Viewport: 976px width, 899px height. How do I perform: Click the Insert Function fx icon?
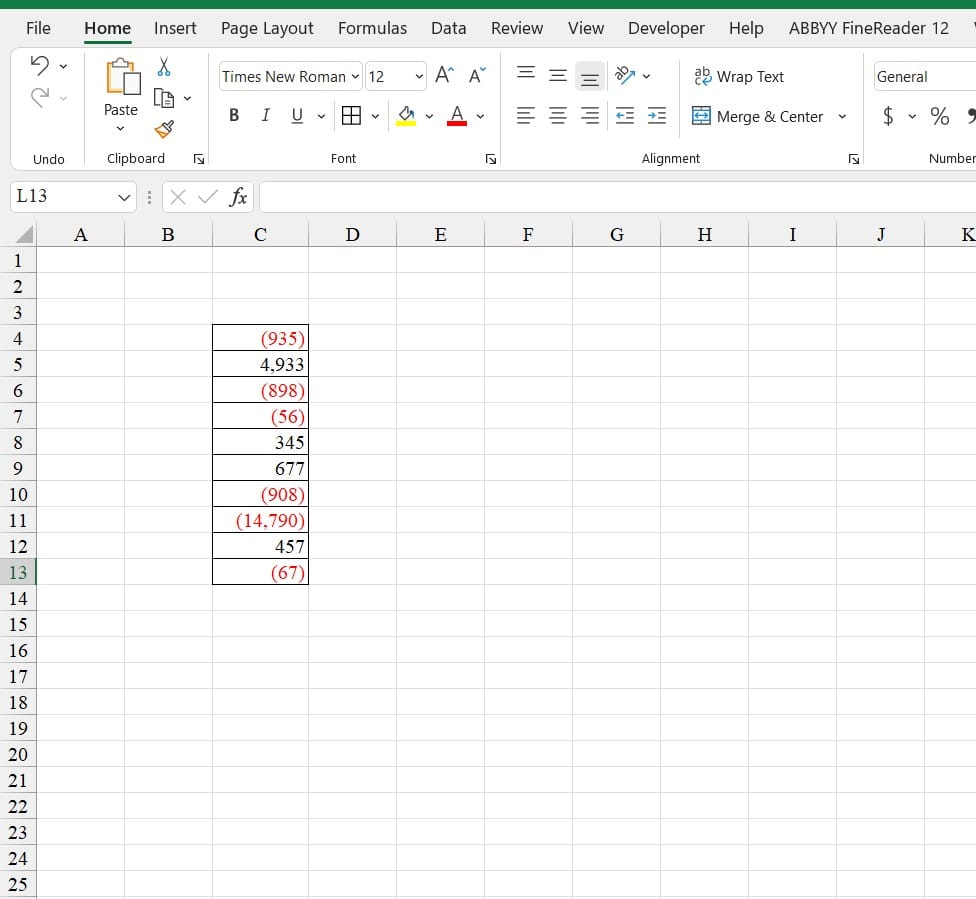click(x=238, y=197)
